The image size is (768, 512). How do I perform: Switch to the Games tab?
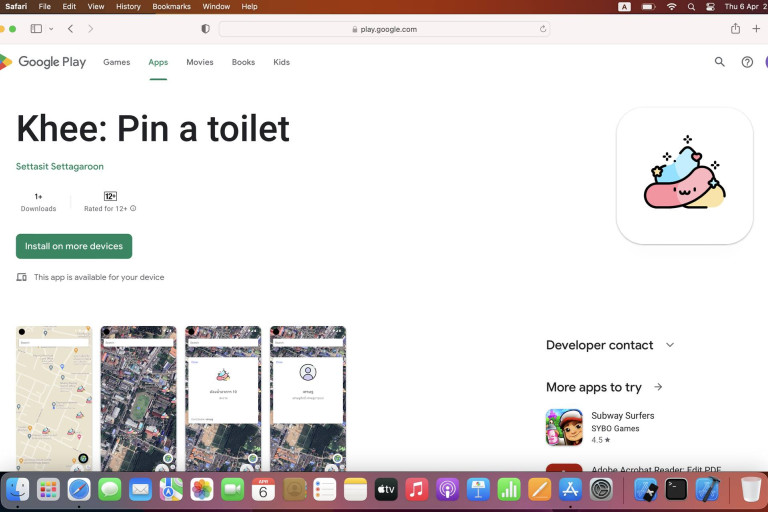(117, 62)
